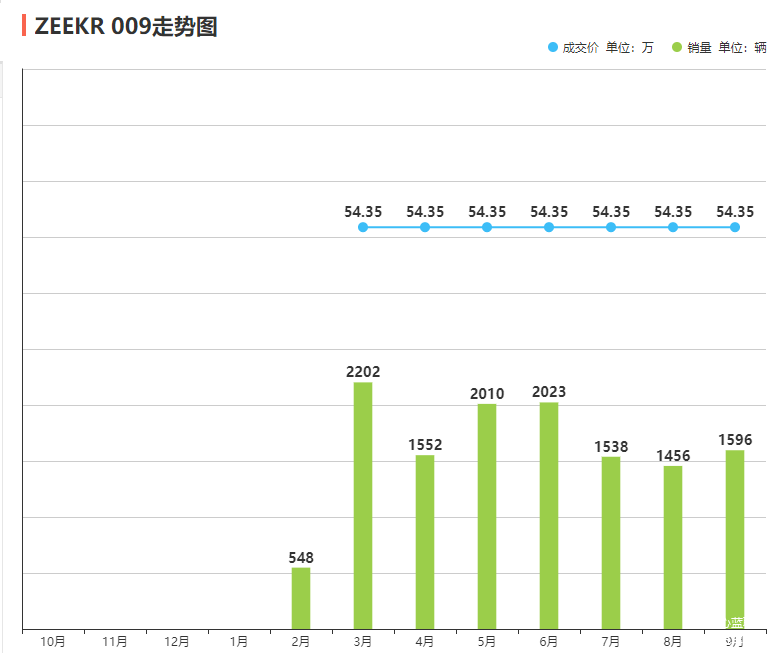Screen dimensions: 772x653
Task: Click the 12月 x-axis label
Action: (177, 642)
